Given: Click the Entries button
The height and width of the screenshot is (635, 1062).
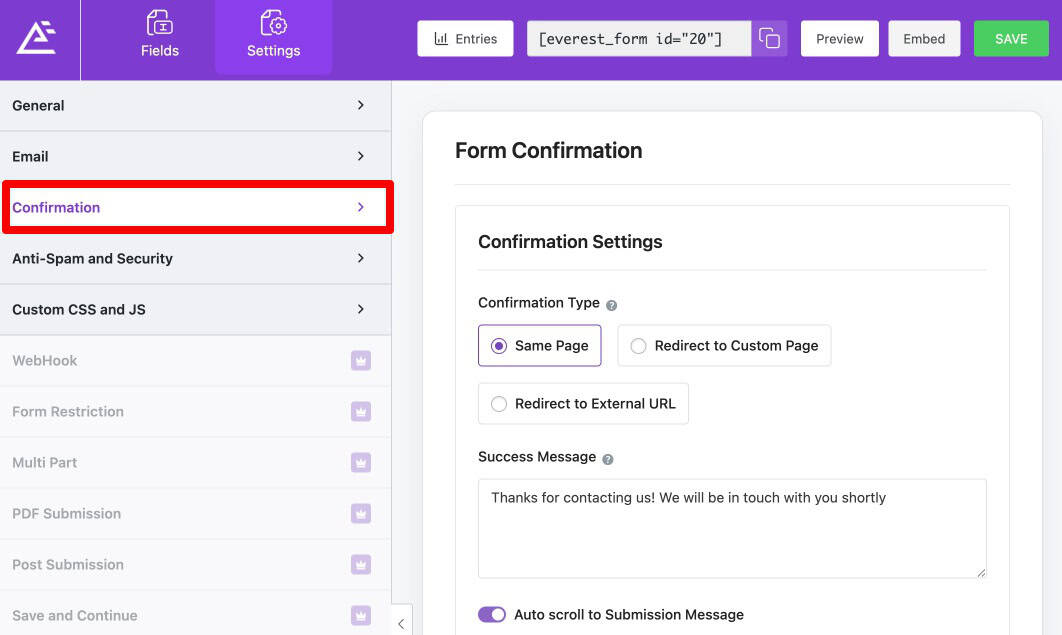Looking at the screenshot, I should 465,39.
